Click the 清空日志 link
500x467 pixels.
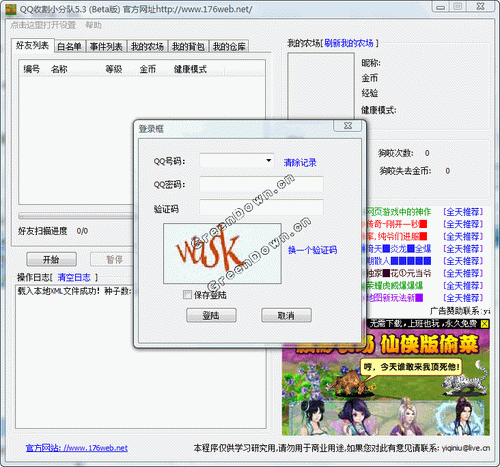click(74, 277)
